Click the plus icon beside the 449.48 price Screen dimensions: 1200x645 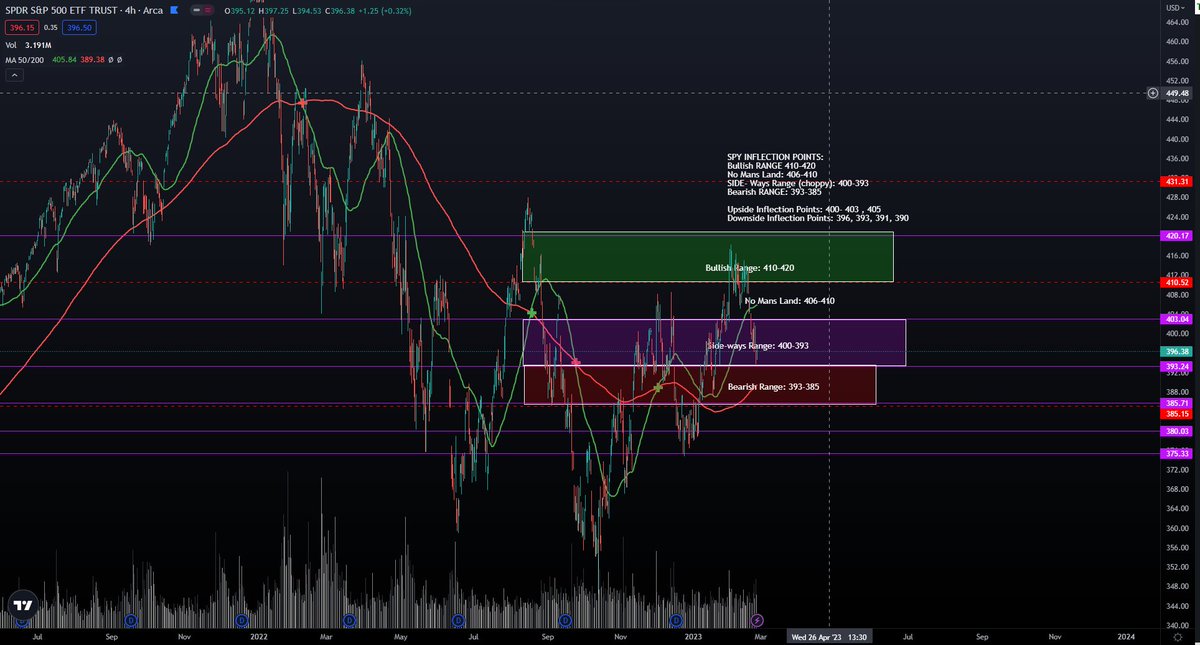[1152, 92]
